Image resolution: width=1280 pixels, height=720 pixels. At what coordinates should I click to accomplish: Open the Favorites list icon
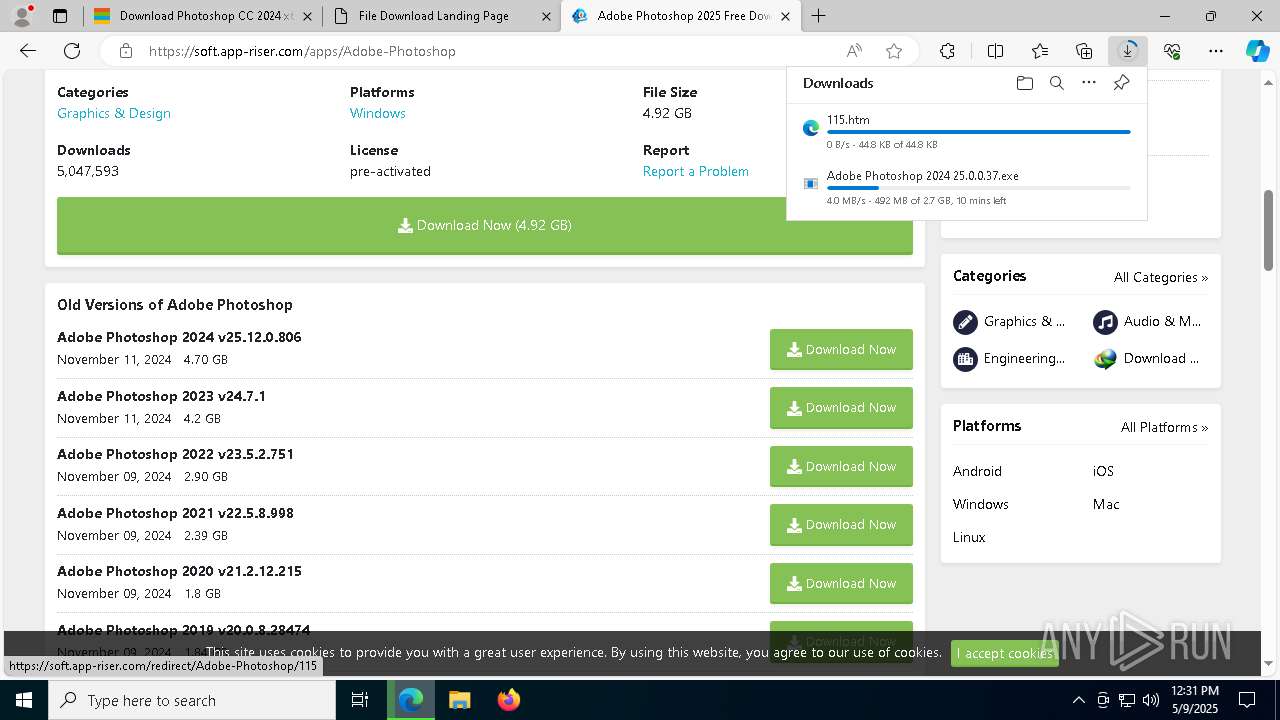(1040, 51)
